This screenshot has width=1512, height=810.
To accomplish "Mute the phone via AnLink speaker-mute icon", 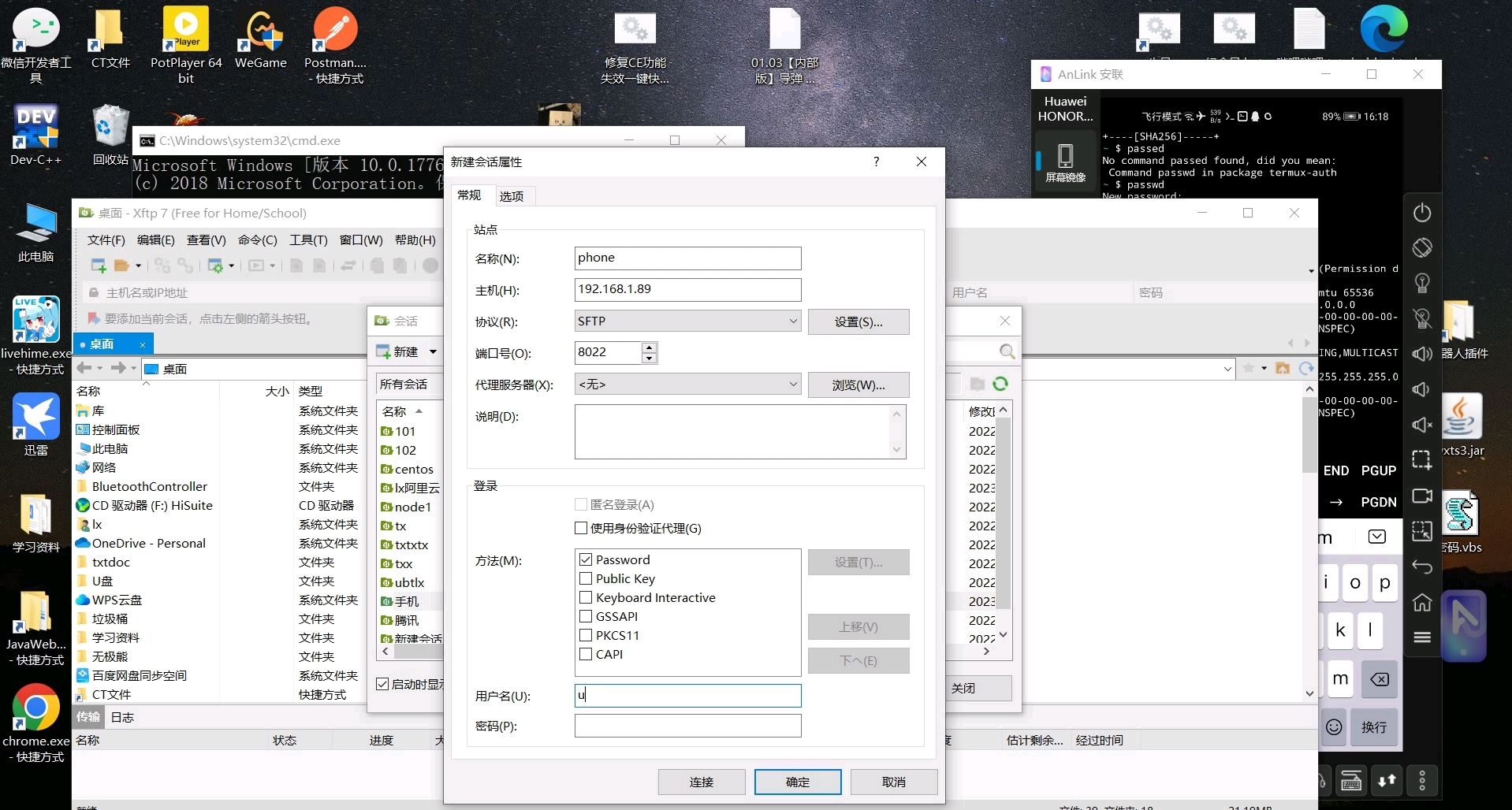I will 1422,425.
